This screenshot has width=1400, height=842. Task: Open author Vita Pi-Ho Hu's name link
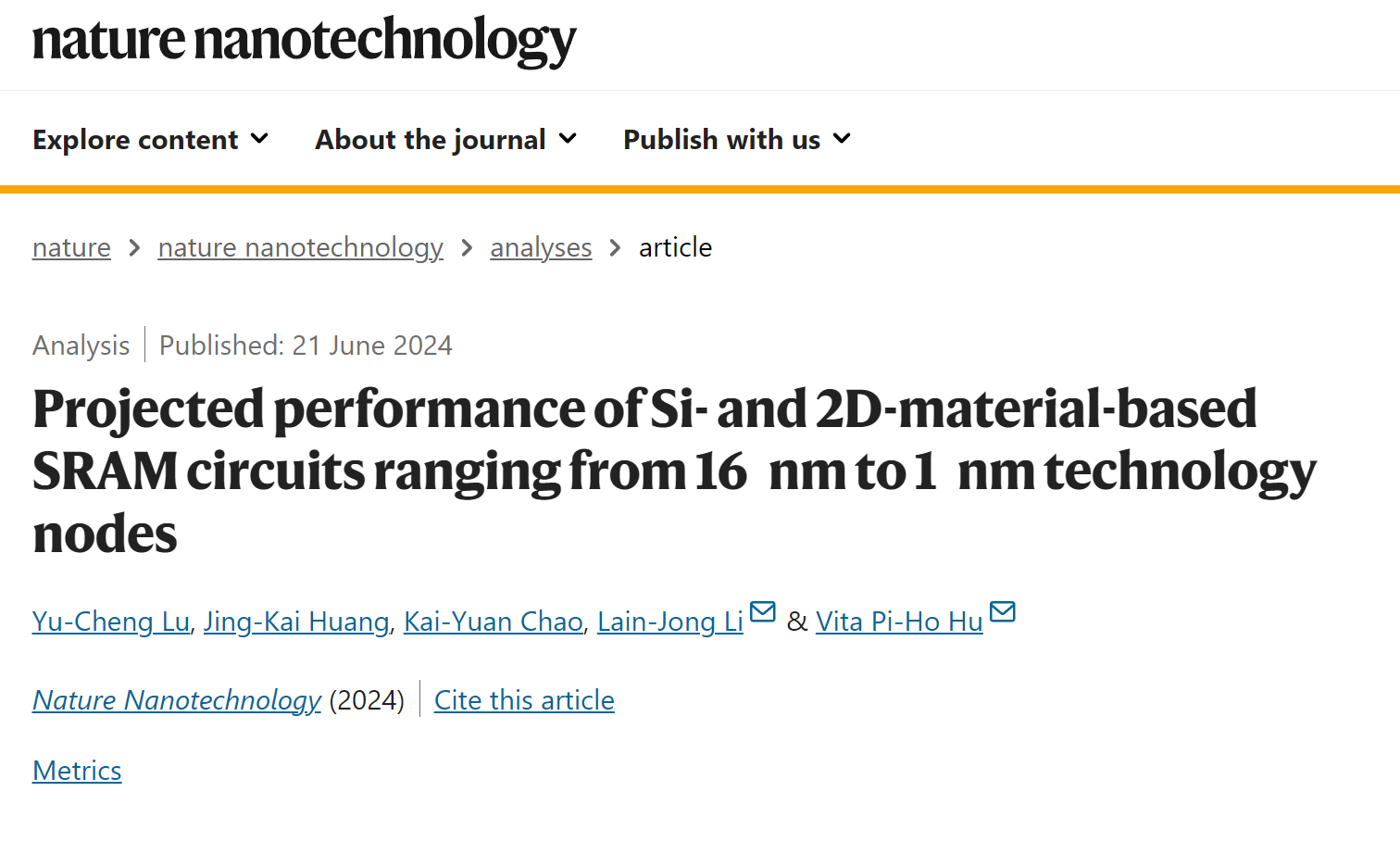pos(899,622)
